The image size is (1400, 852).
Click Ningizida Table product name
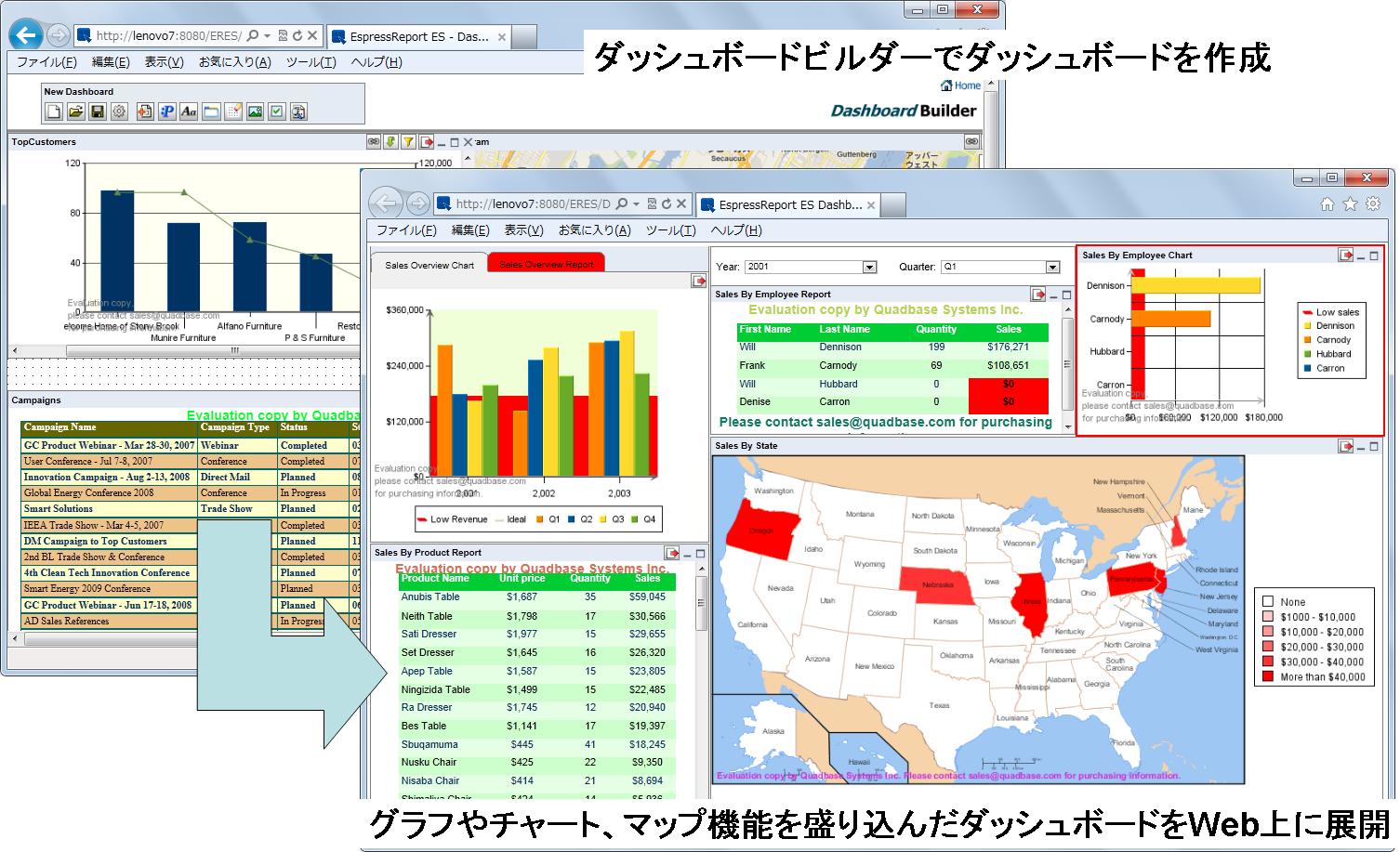pyautogui.click(x=435, y=689)
